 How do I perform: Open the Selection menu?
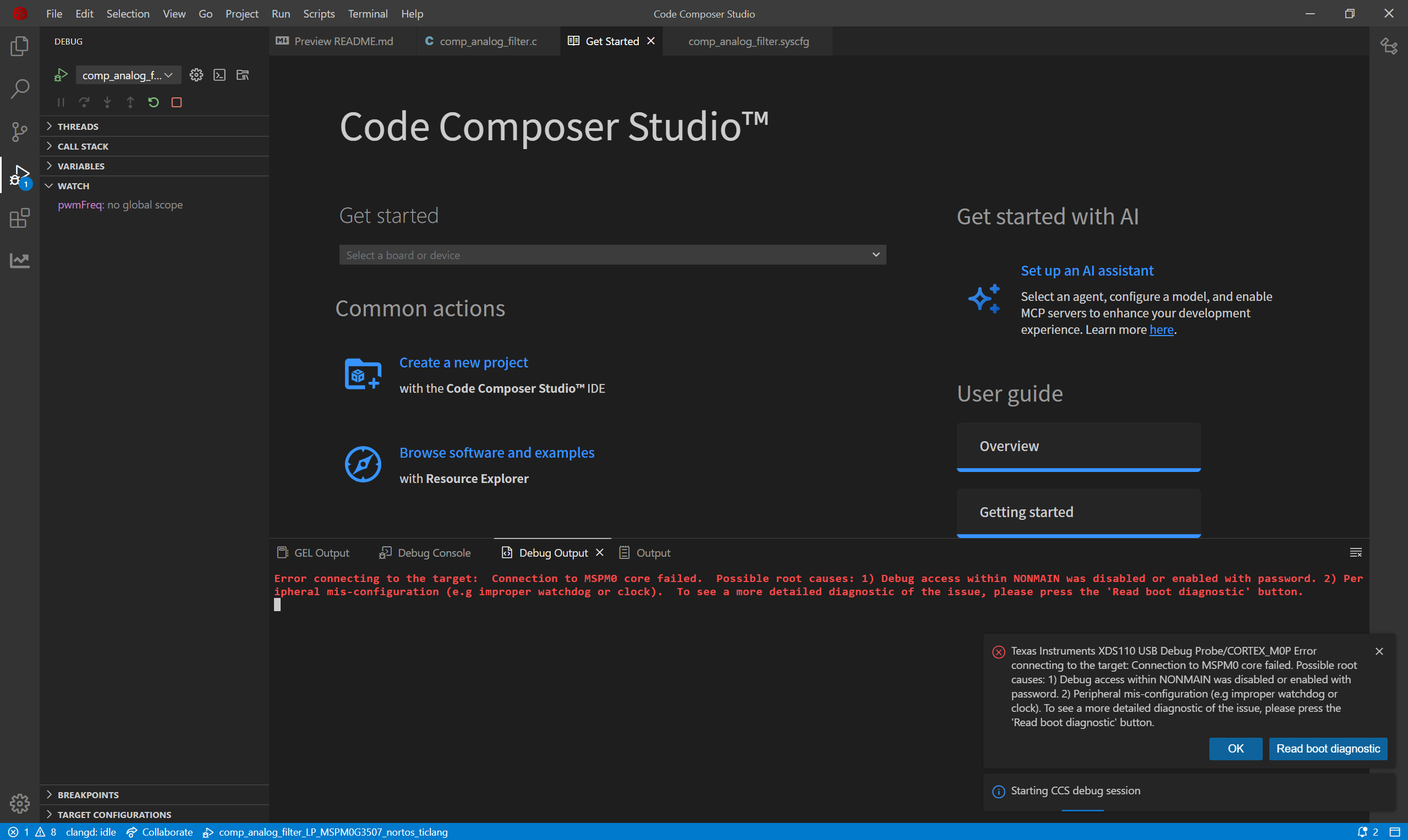click(128, 14)
